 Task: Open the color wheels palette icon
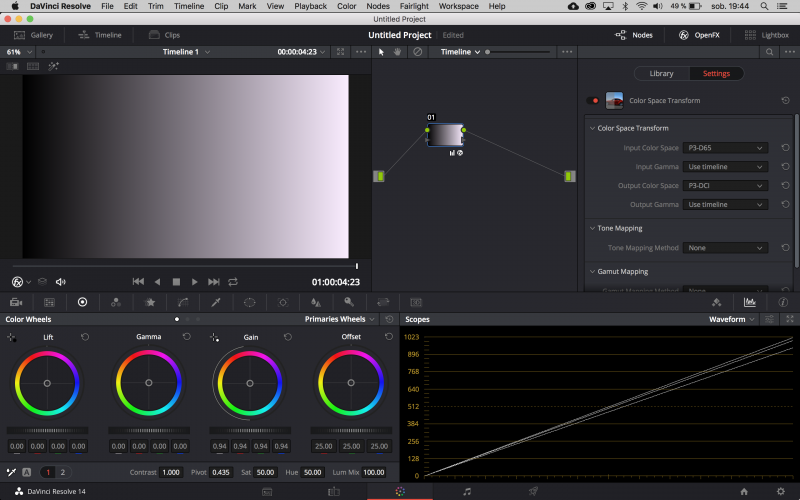click(82, 303)
